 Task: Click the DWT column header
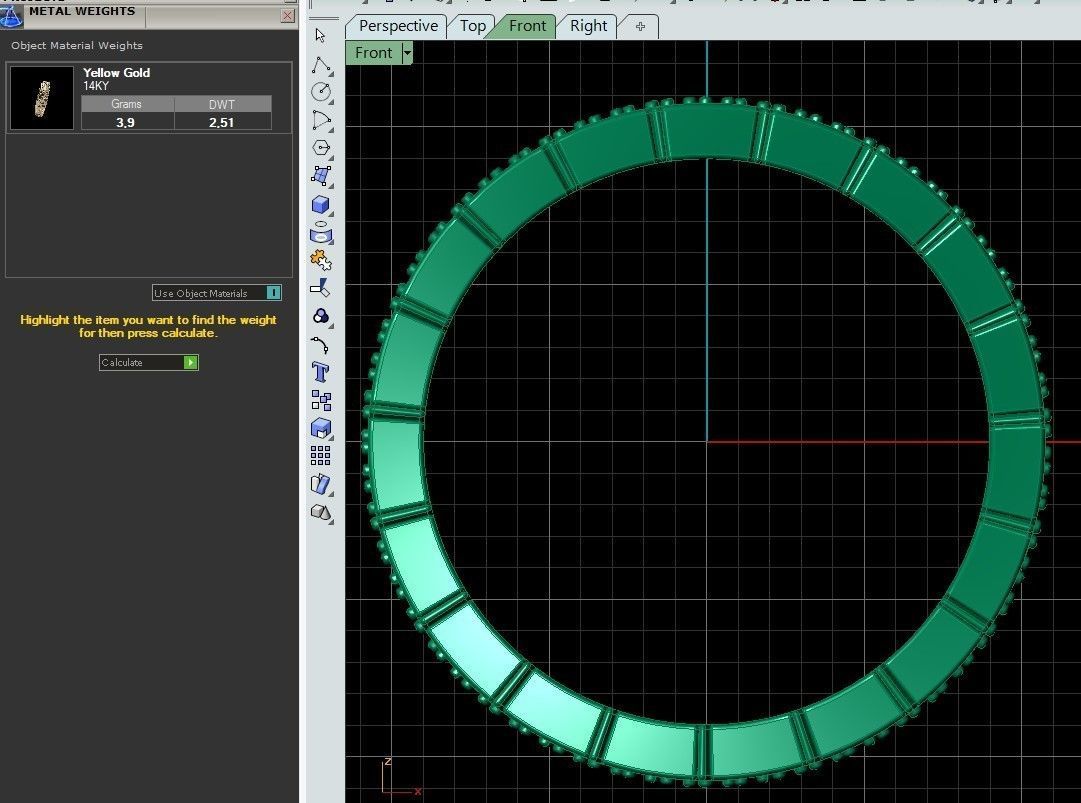[221, 104]
